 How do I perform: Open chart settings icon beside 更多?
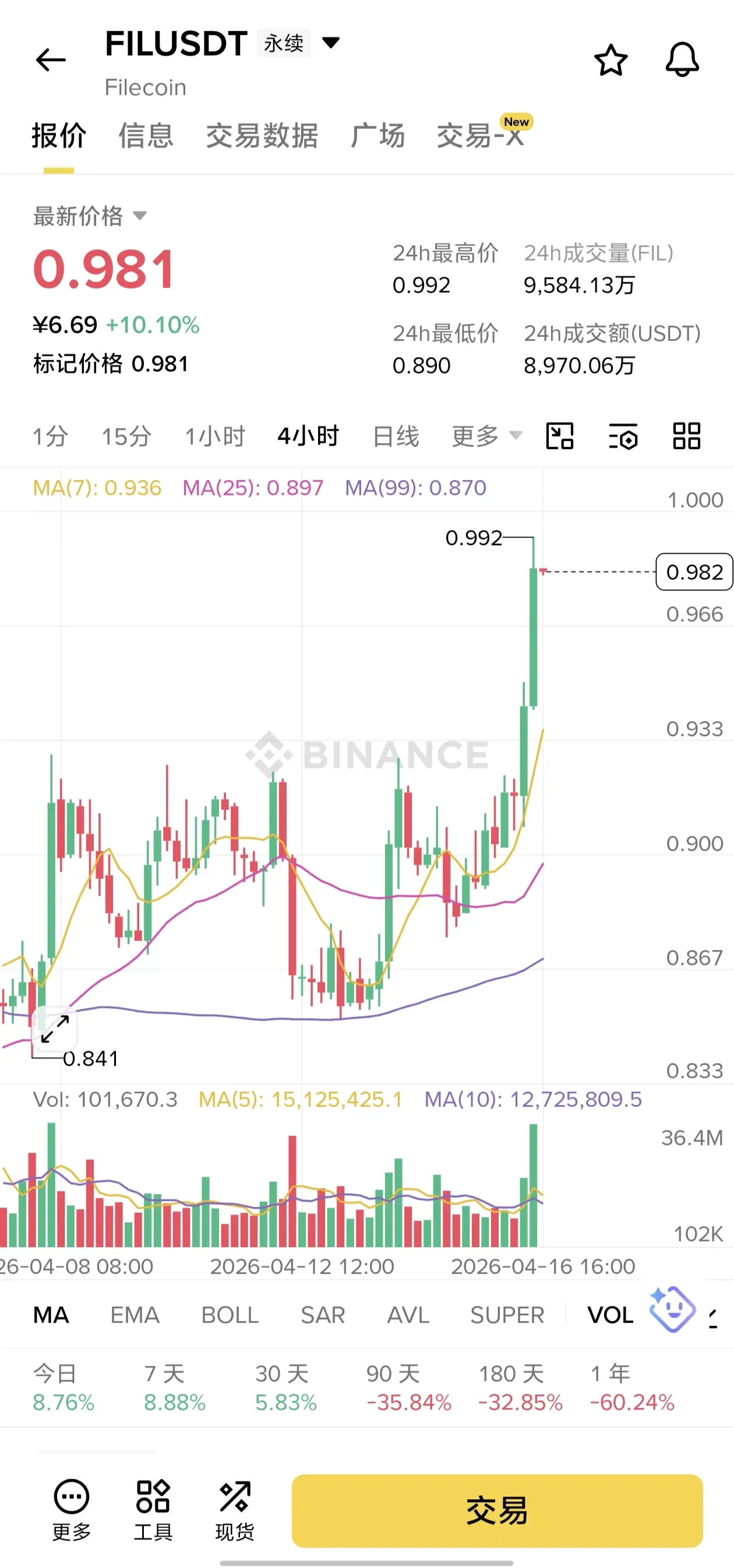623,436
